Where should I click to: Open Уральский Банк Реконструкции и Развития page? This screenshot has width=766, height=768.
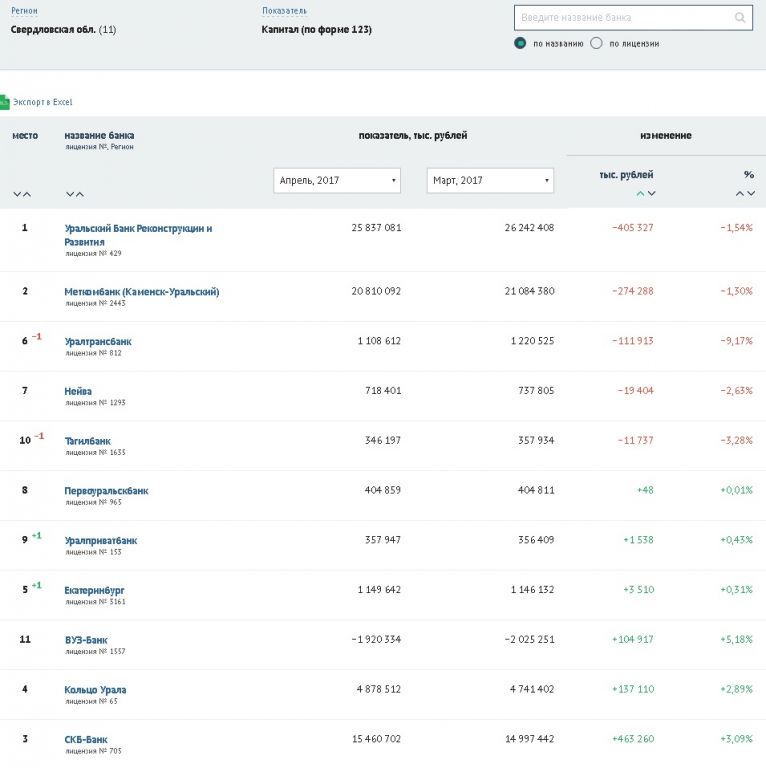138,234
